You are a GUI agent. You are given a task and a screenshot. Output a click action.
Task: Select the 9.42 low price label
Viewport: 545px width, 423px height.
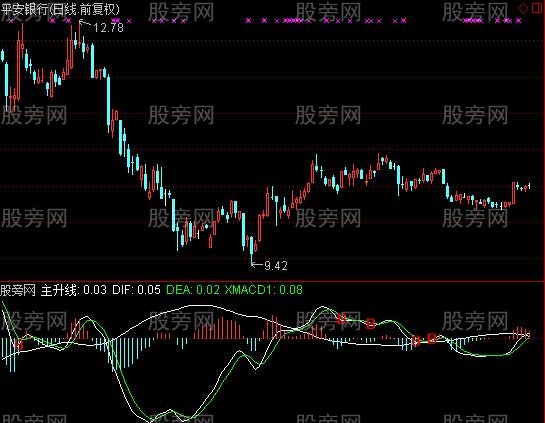click(x=276, y=266)
